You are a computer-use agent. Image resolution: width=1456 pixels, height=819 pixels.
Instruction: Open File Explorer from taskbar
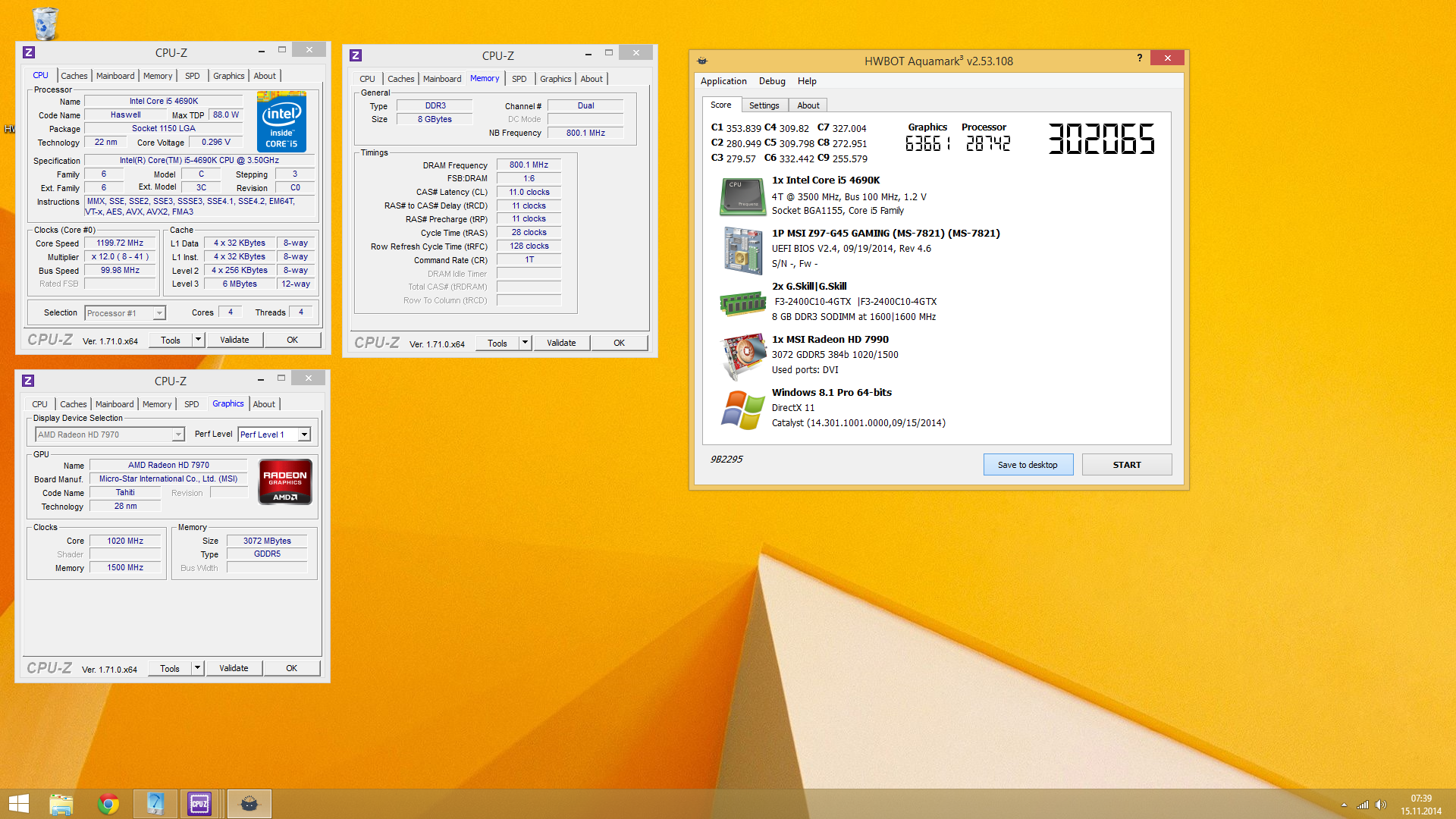click(x=61, y=804)
